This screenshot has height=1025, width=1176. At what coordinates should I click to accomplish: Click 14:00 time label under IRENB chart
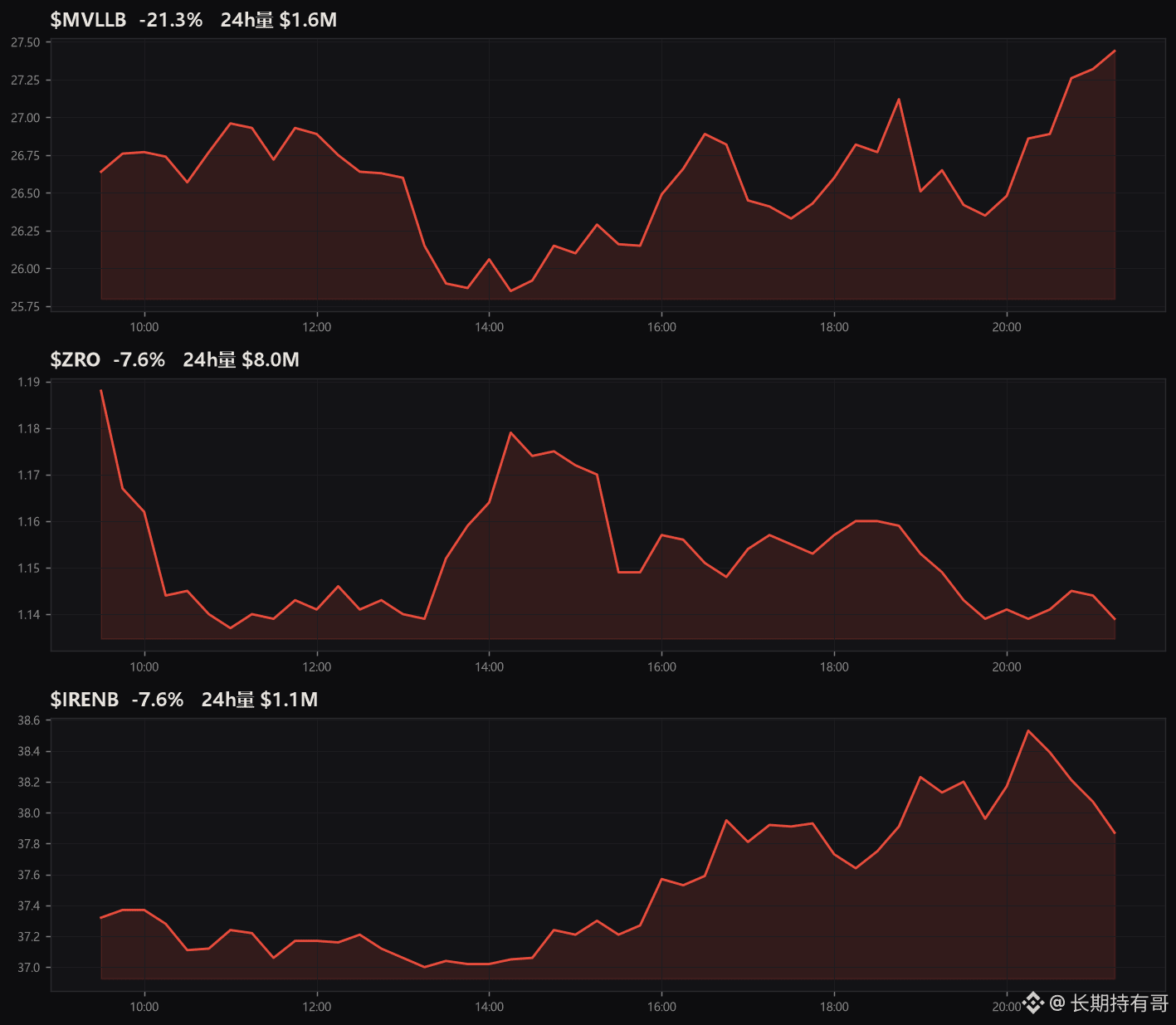(490, 1007)
